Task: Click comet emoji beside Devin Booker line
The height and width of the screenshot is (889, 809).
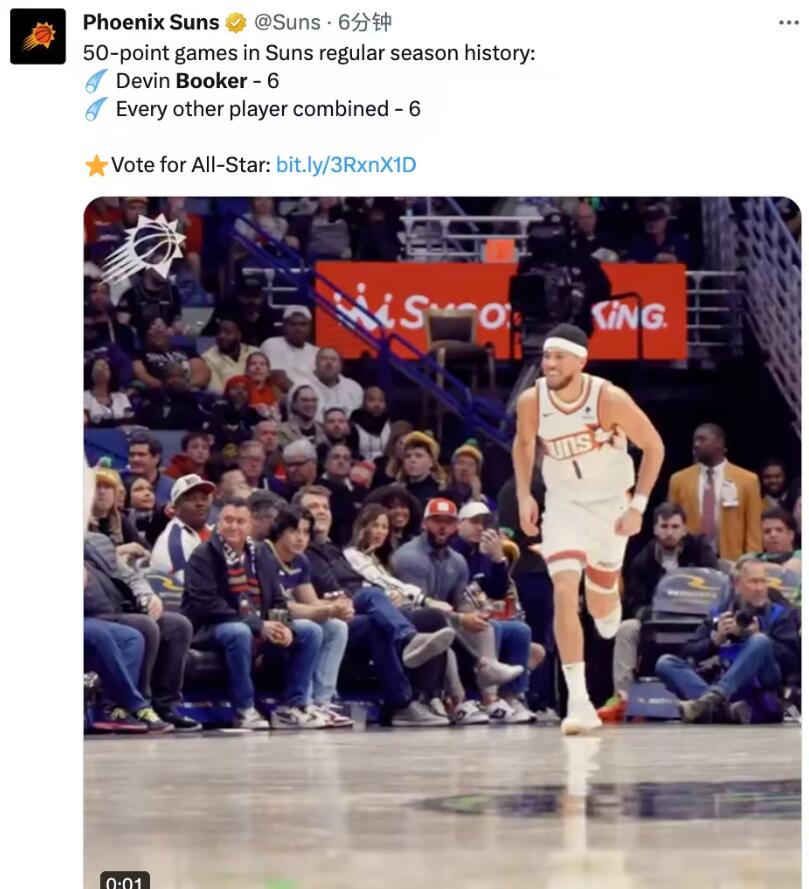Action: [x=96, y=81]
